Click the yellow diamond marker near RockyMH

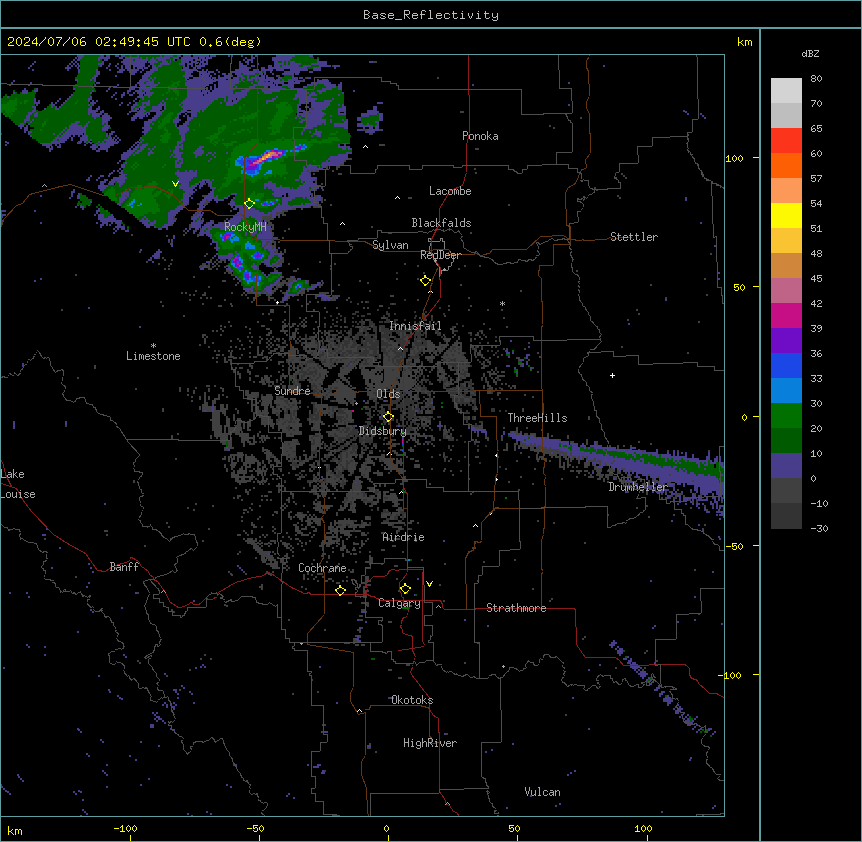pos(250,204)
